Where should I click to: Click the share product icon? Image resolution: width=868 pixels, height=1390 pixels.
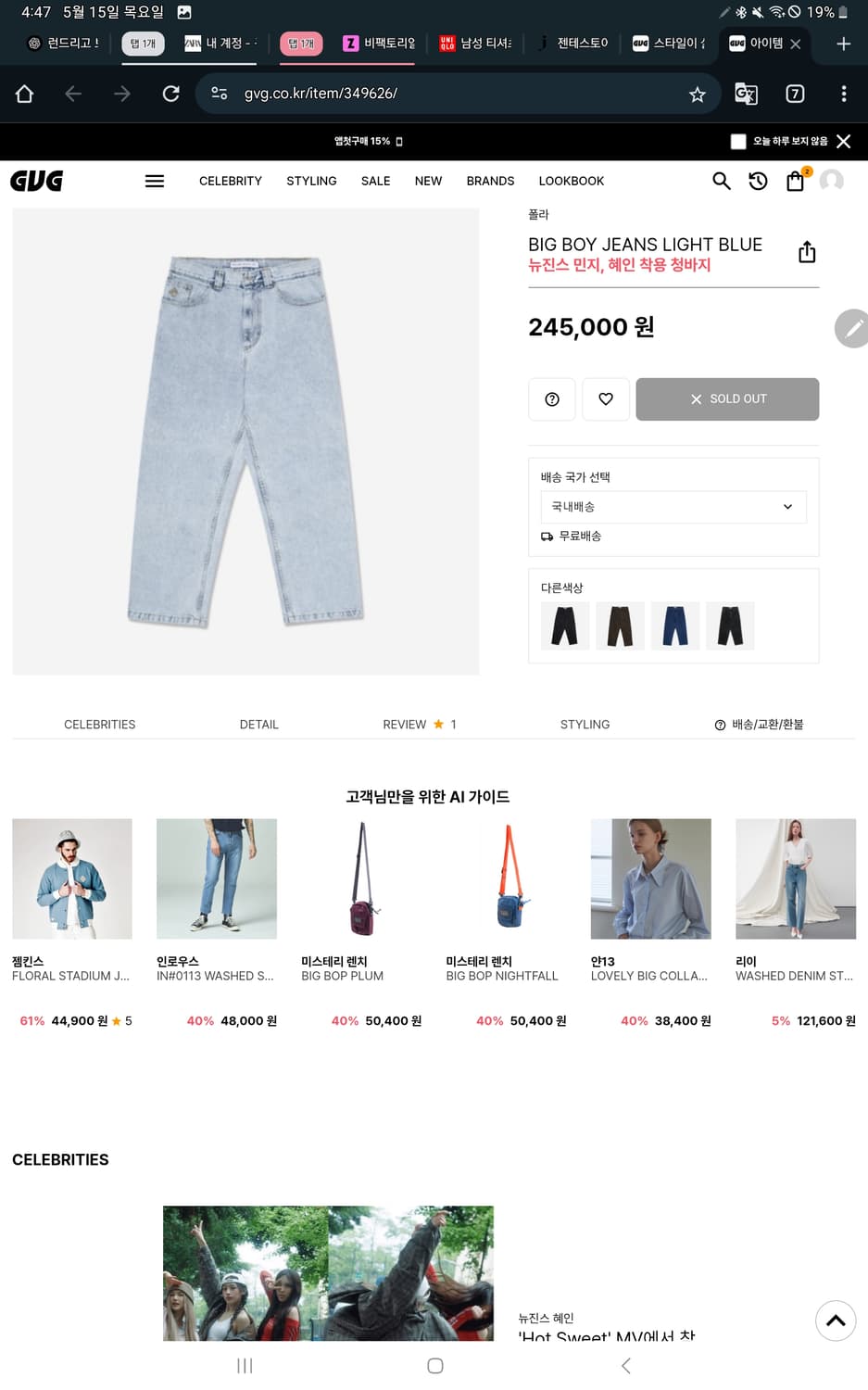pos(807,252)
